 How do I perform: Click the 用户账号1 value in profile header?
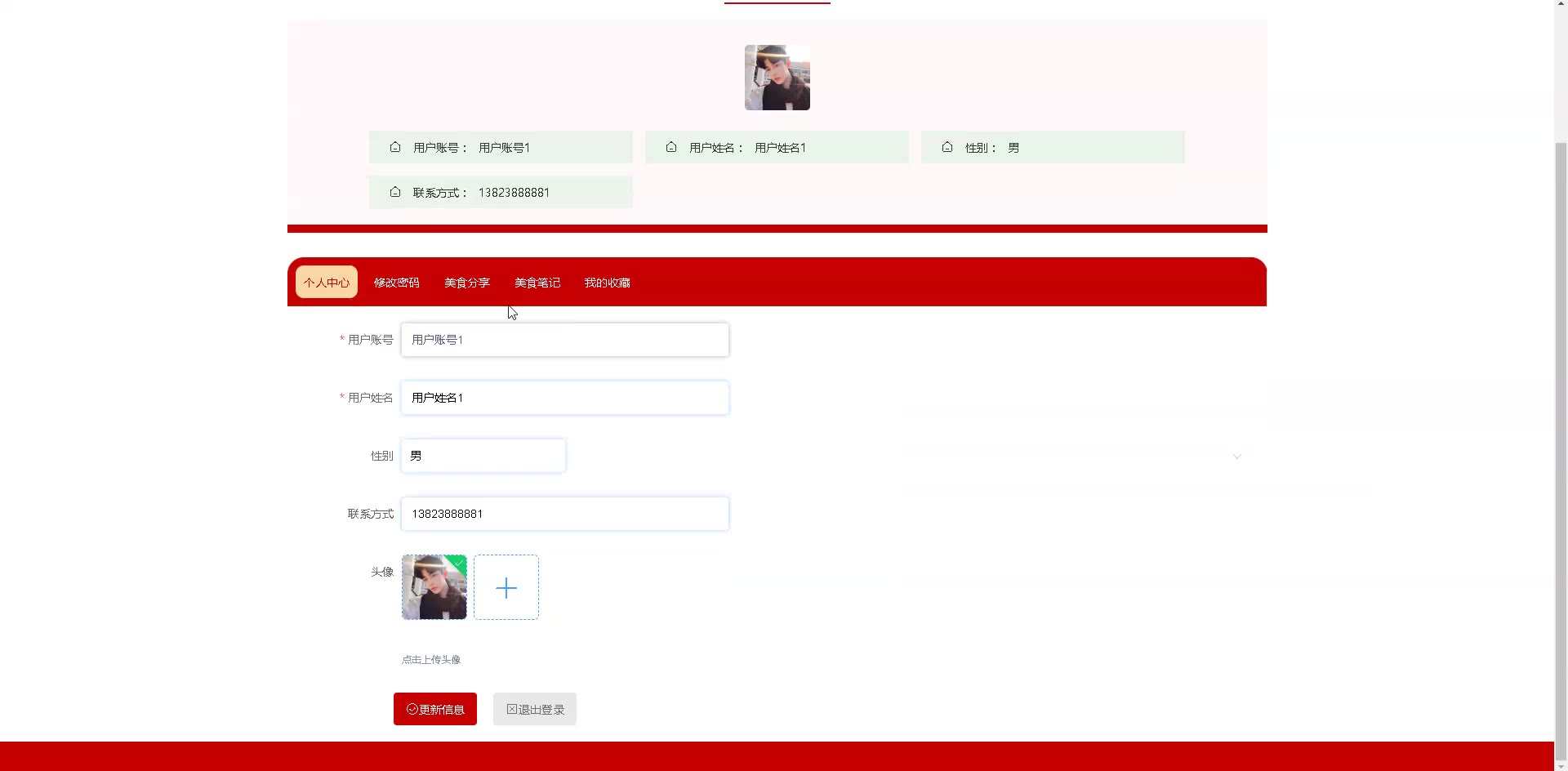pyautogui.click(x=504, y=148)
